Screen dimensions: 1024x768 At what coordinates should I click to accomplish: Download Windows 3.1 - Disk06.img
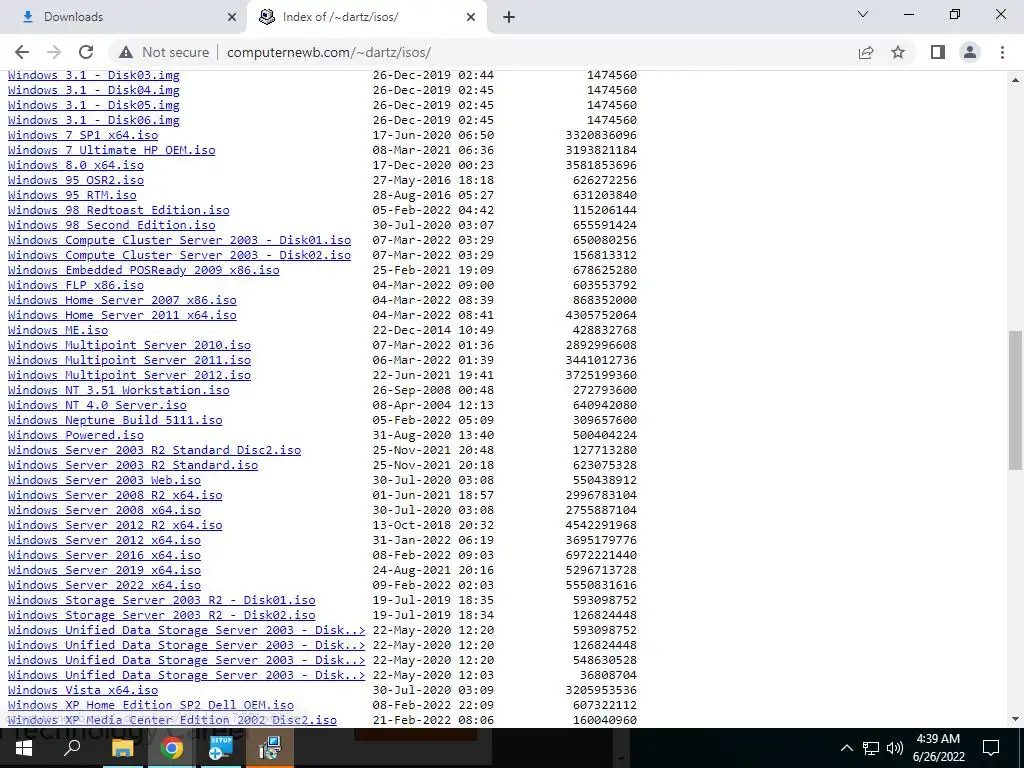94,120
